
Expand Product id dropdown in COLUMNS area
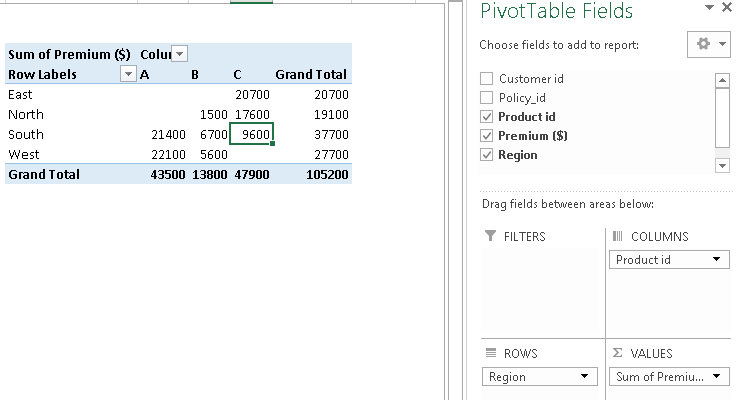coord(716,260)
